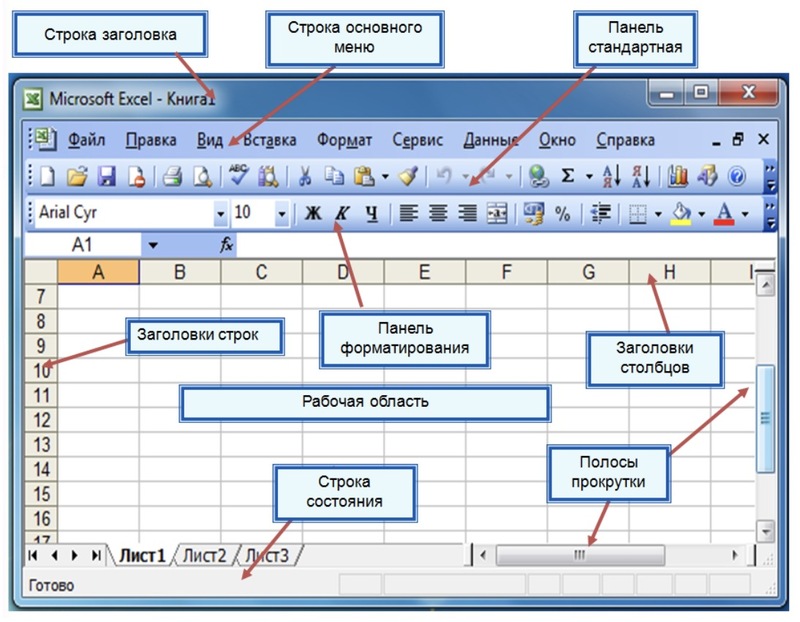Image resolution: width=800 pixels, height=622 pixels.
Task: Expand the font size 10 dropdown
Action: pos(281,213)
